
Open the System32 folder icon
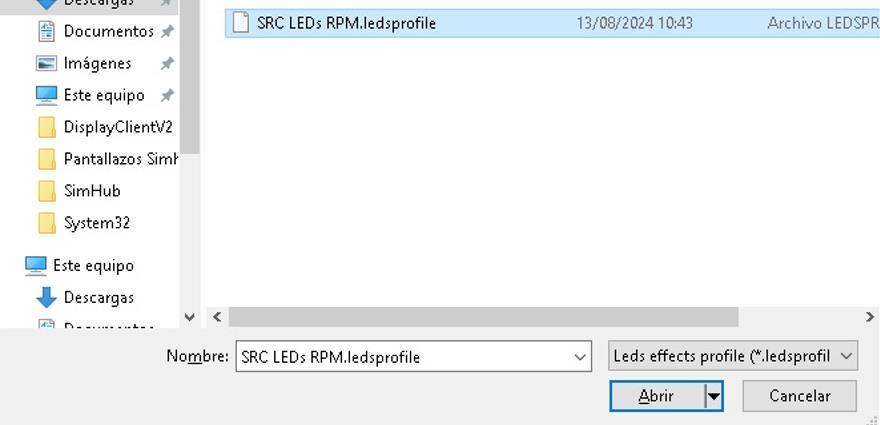pos(47,223)
